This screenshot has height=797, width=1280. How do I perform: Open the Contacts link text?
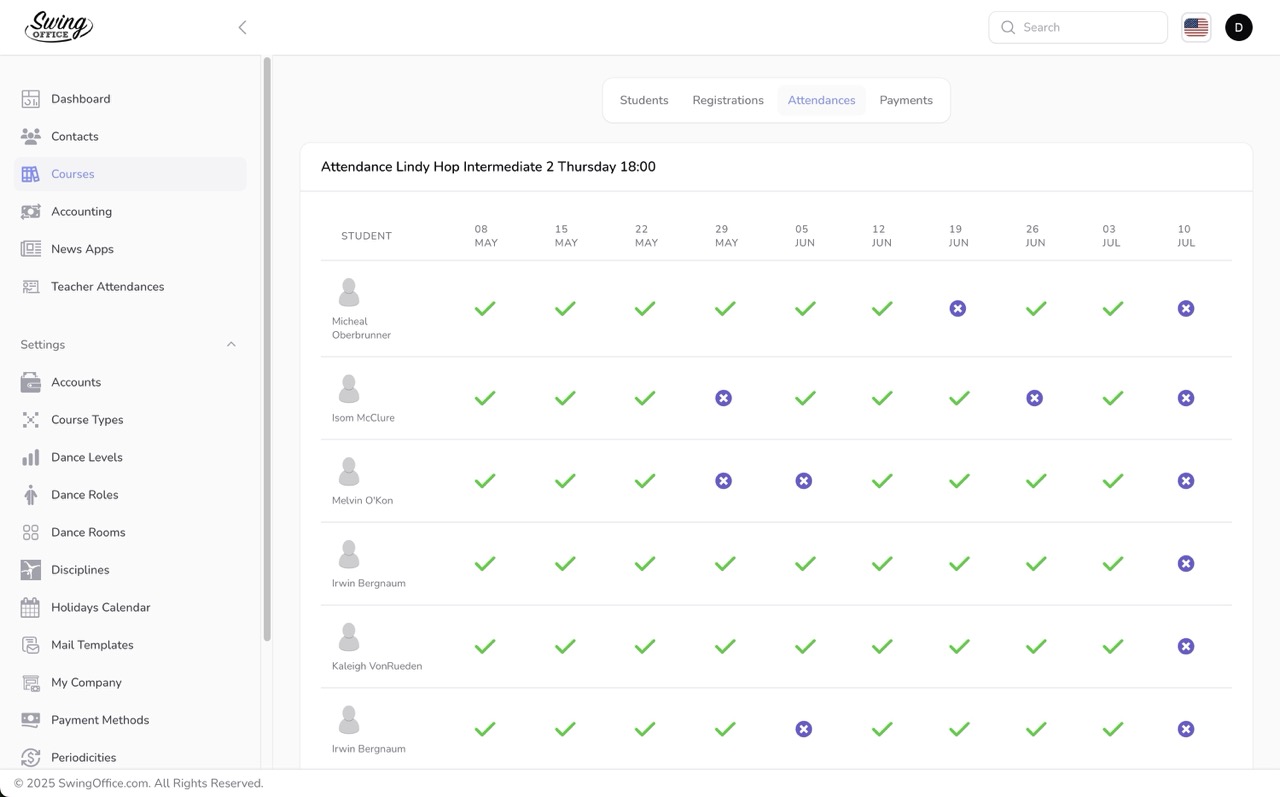(x=75, y=136)
